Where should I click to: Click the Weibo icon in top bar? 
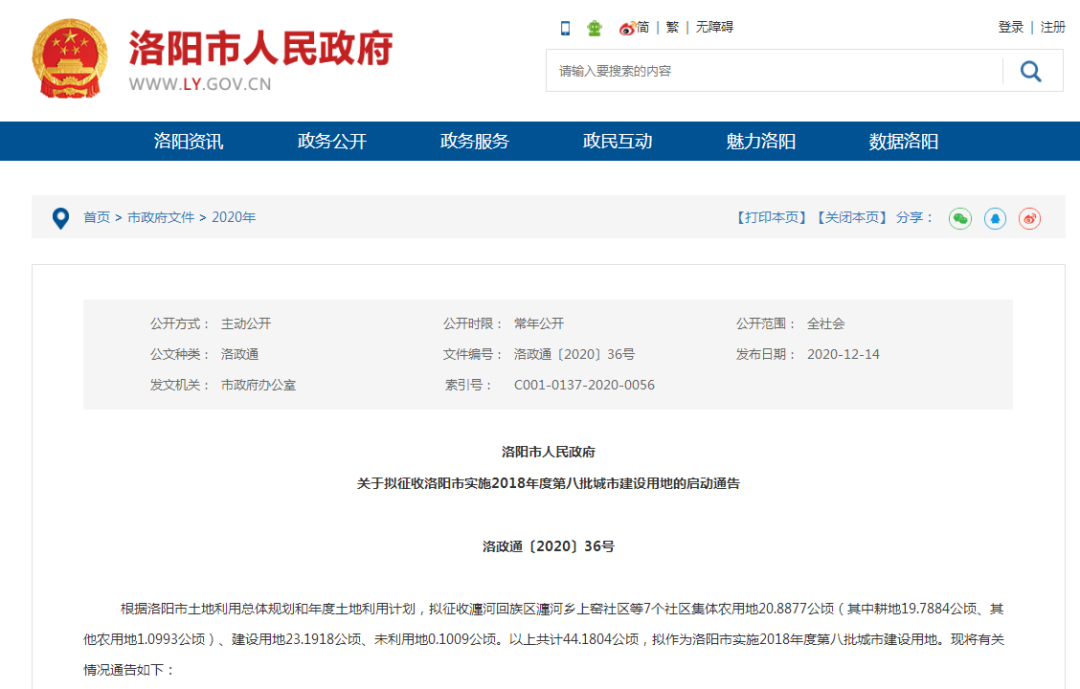[627, 28]
